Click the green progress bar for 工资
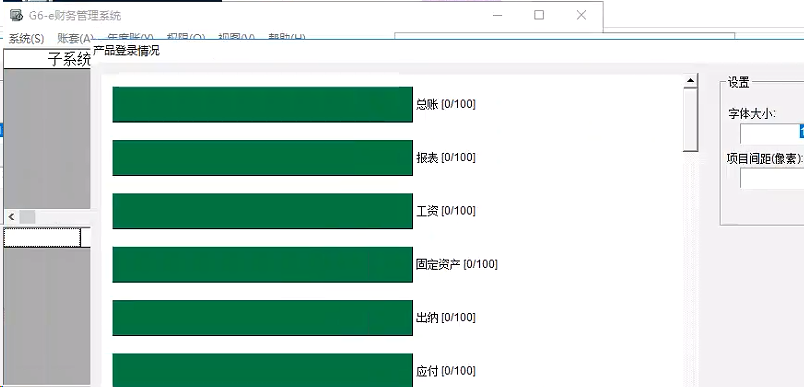The height and width of the screenshot is (387, 804). 263,211
